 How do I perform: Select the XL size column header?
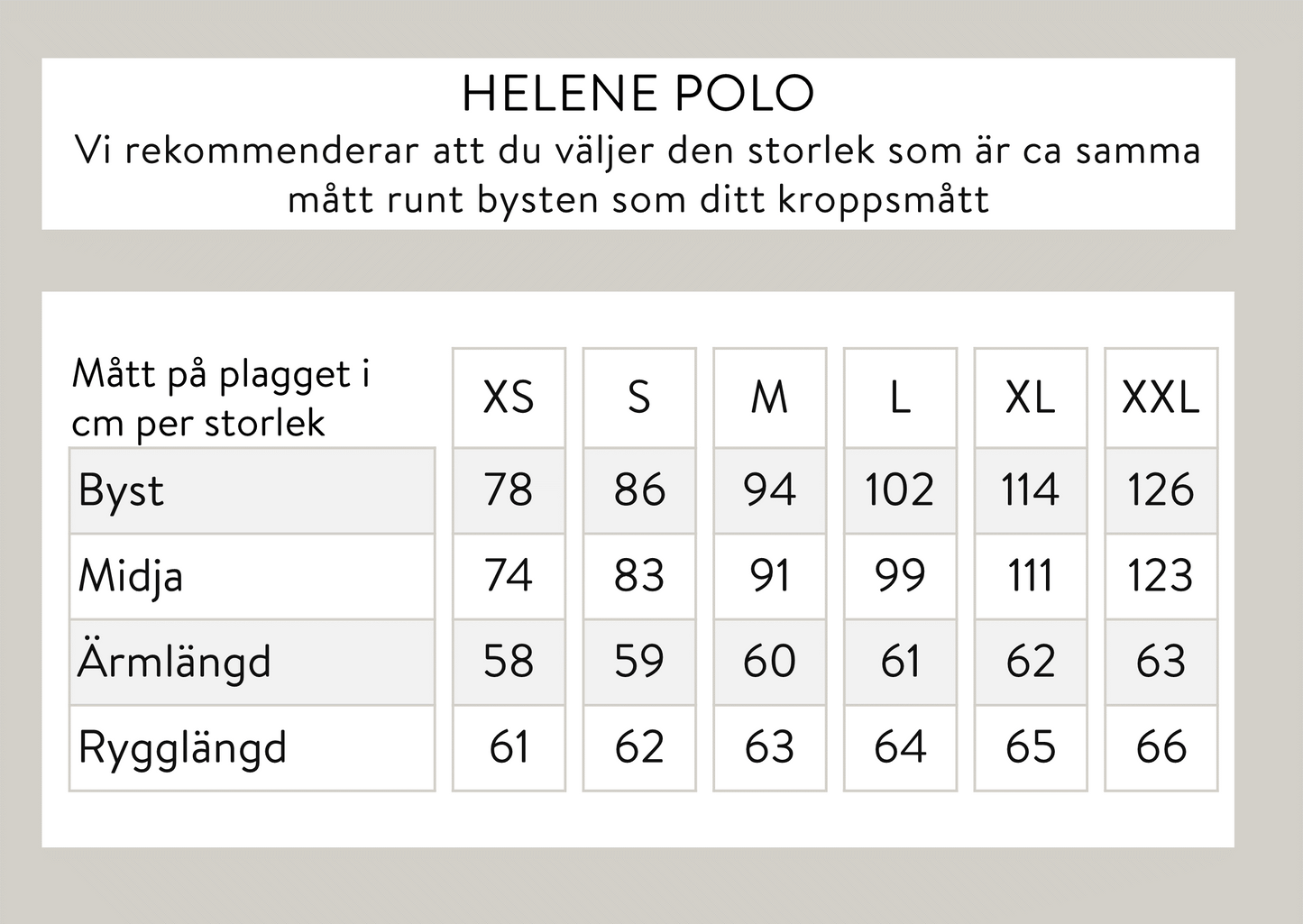1030,398
